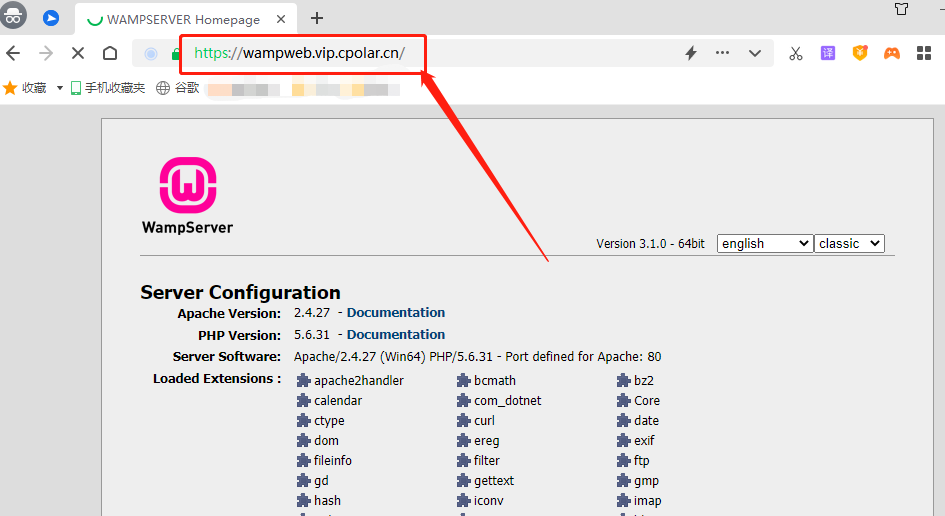The image size is (945, 516).
Task: Click the shirt skin icon in title bar
Action: coord(902,9)
